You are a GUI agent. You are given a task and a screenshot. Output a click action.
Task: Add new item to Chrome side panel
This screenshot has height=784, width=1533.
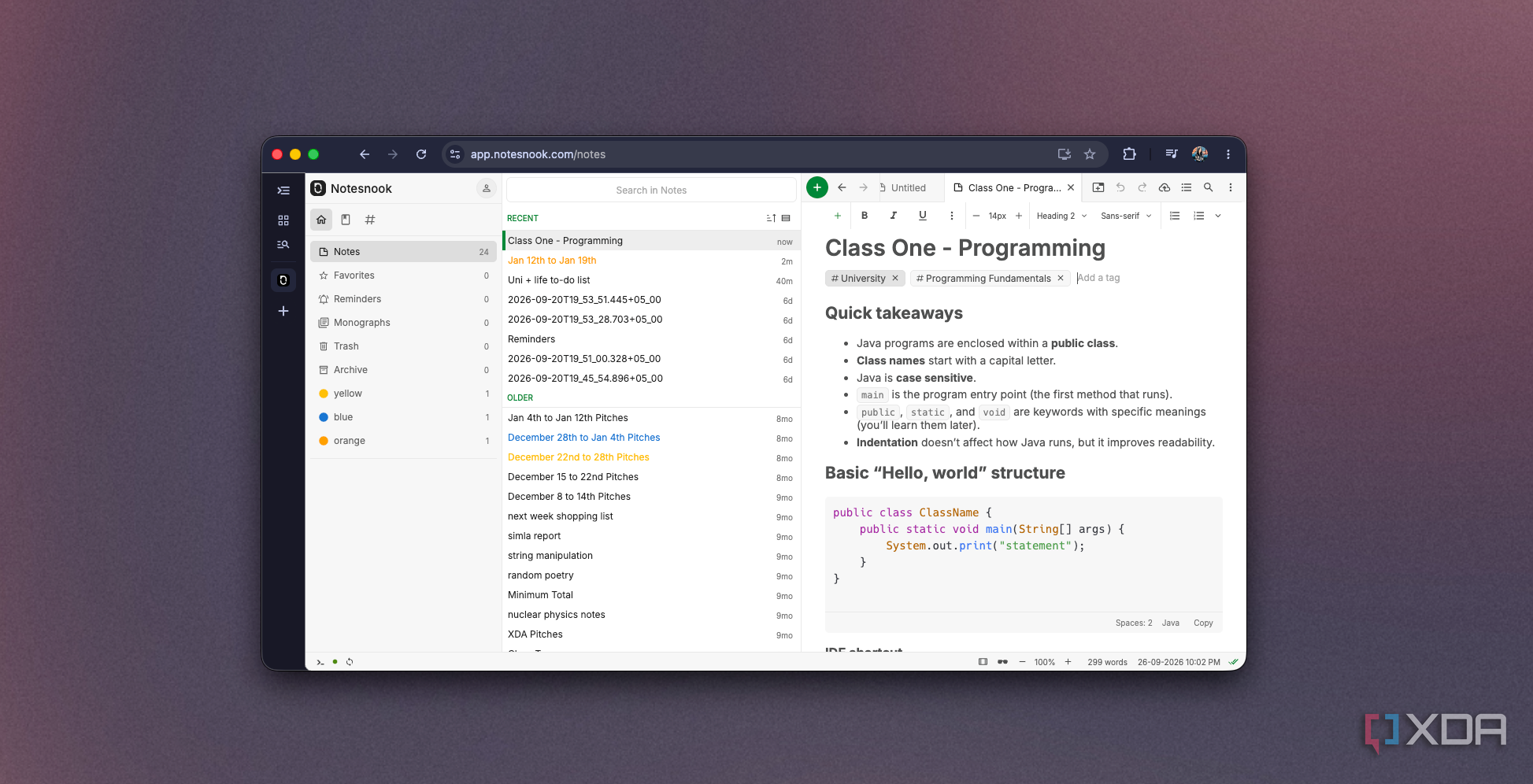283,311
